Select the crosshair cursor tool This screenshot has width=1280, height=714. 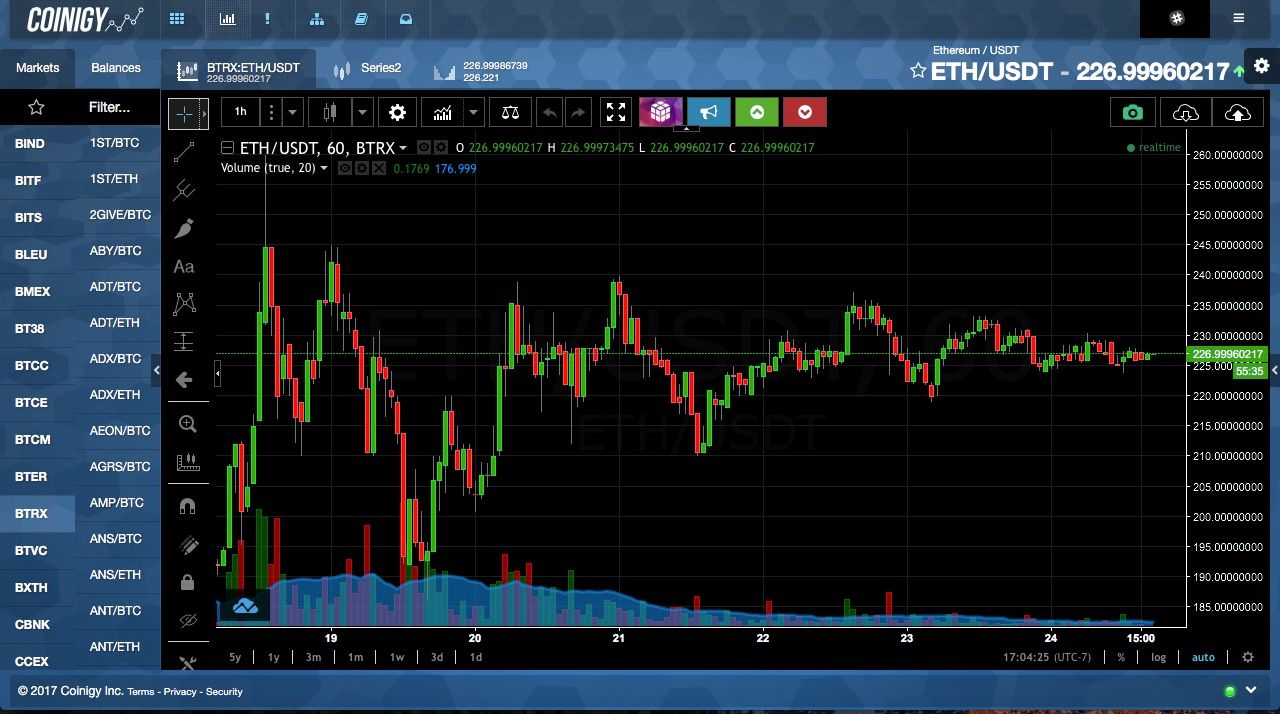(x=183, y=114)
